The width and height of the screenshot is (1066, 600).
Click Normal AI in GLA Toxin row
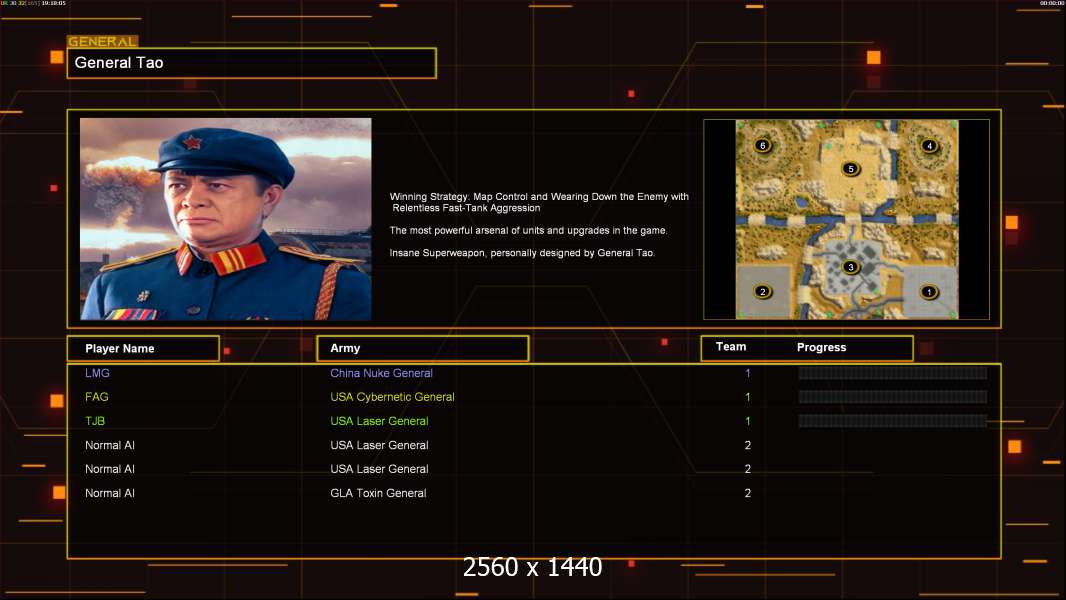(x=110, y=493)
